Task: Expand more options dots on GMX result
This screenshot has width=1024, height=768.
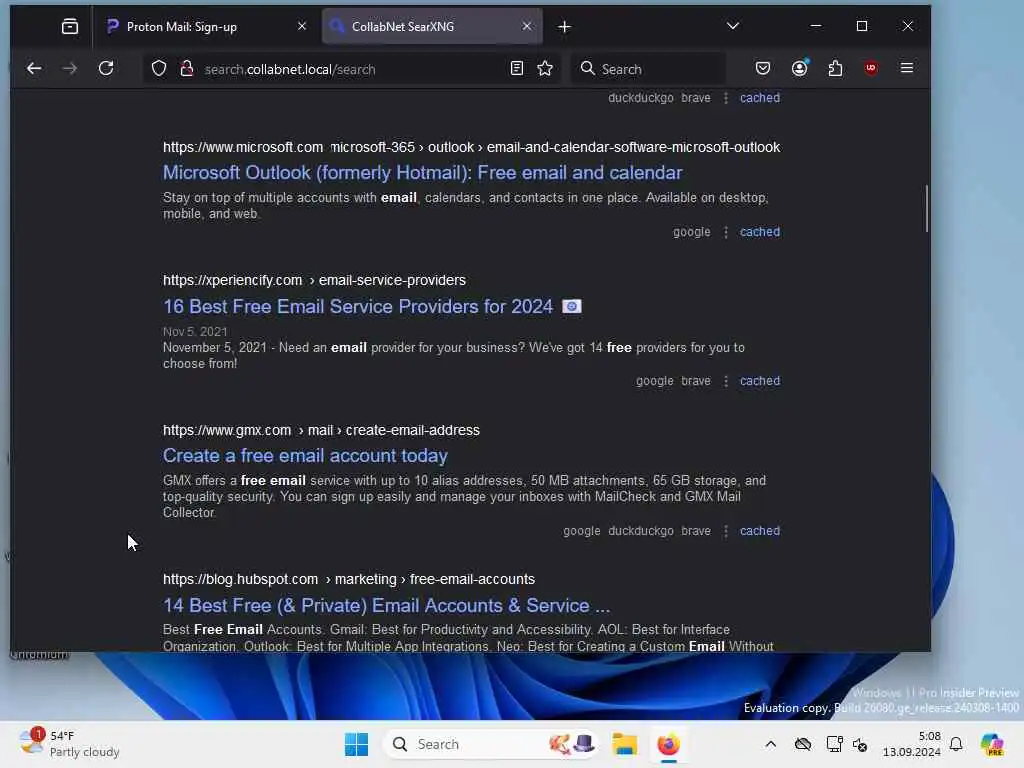Action: point(726,531)
